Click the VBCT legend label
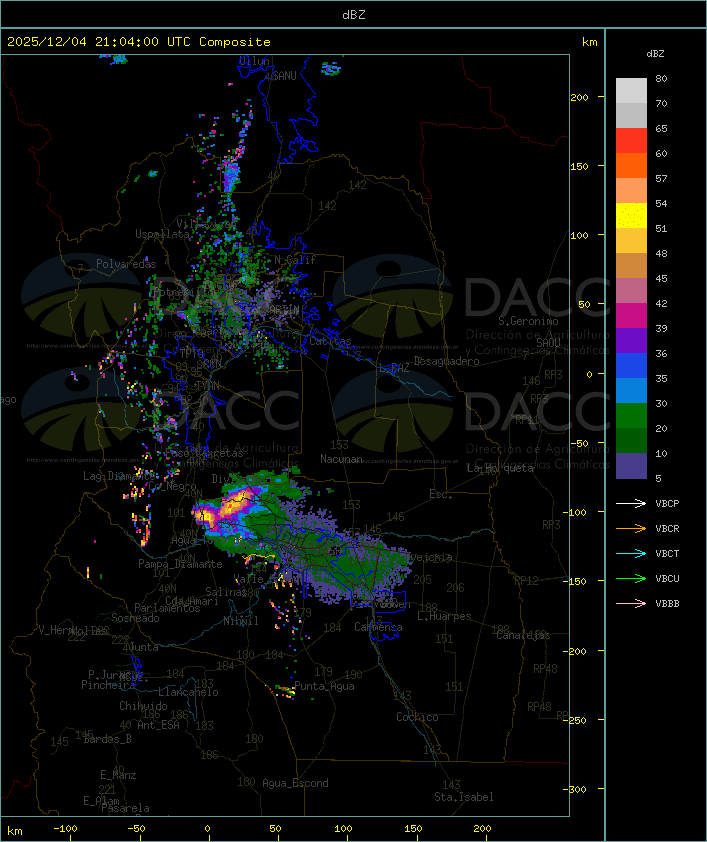 click(x=667, y=554)
